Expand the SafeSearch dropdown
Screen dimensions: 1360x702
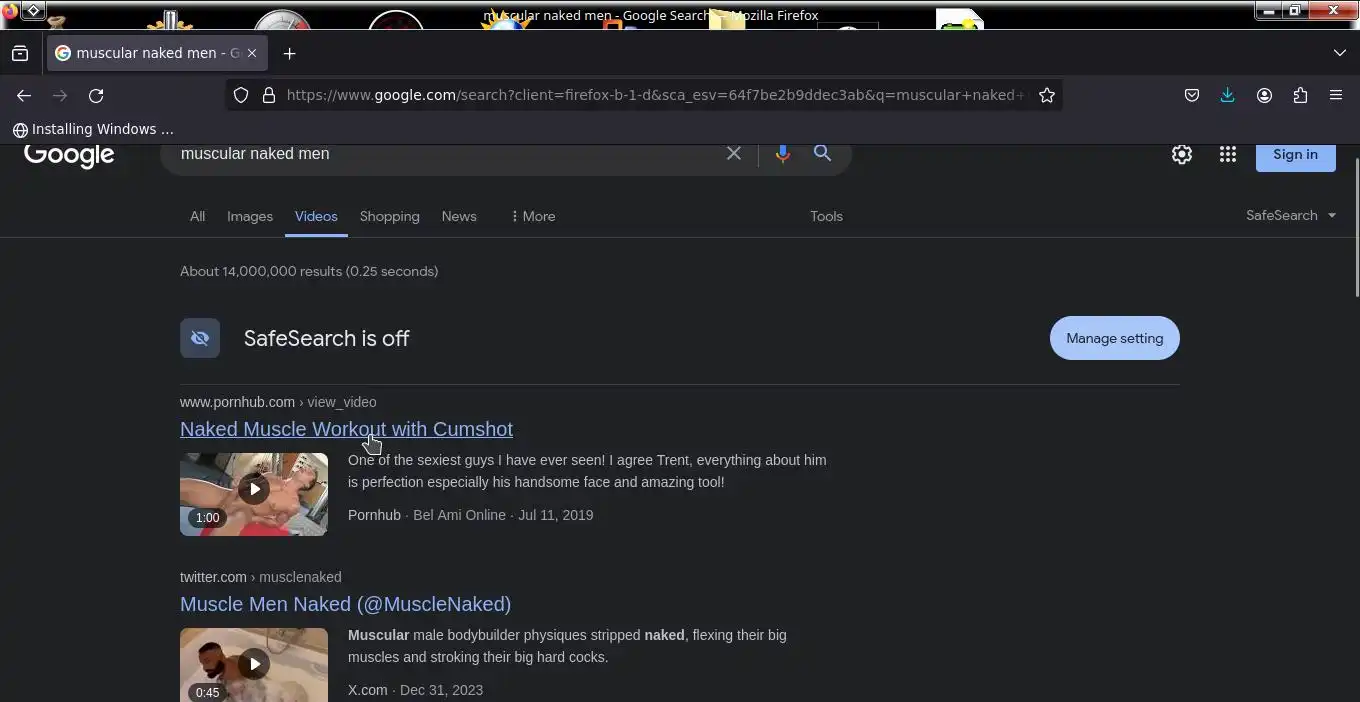(1291, 215)
